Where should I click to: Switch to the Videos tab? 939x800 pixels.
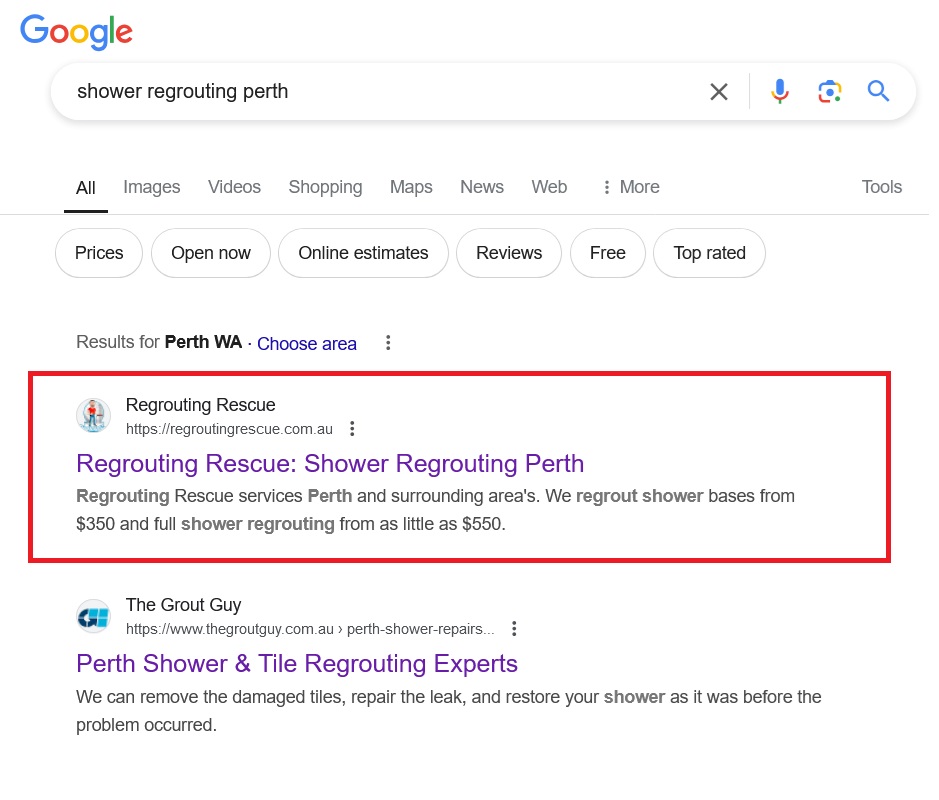pos(234,187)
